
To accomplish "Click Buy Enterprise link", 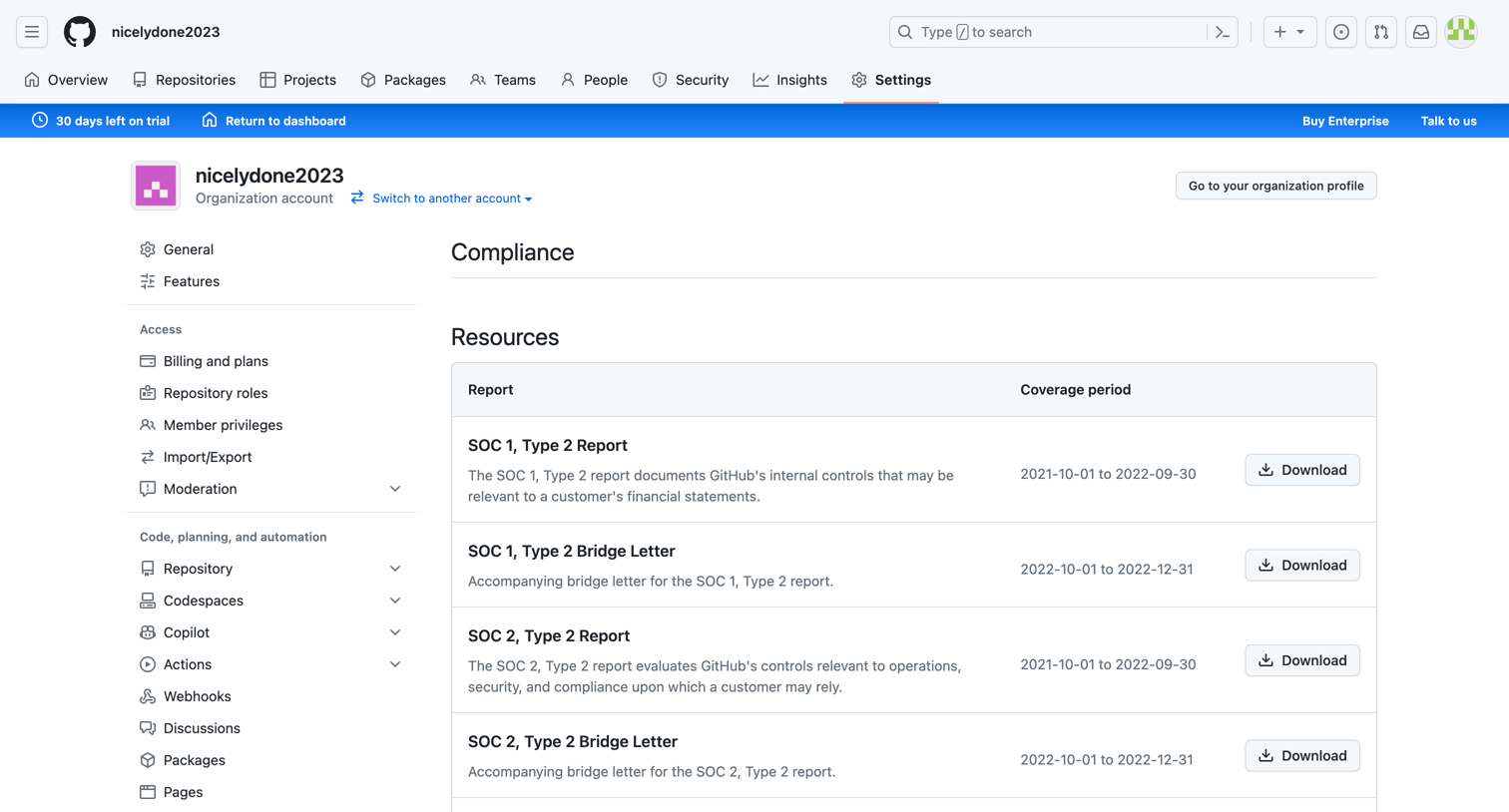I will click(1345, 121).
